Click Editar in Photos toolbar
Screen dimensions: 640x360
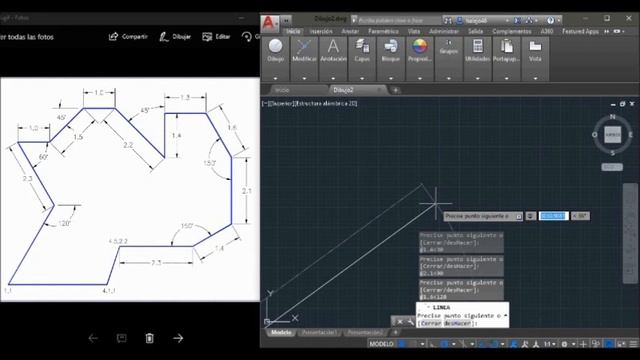pos(216,37)
